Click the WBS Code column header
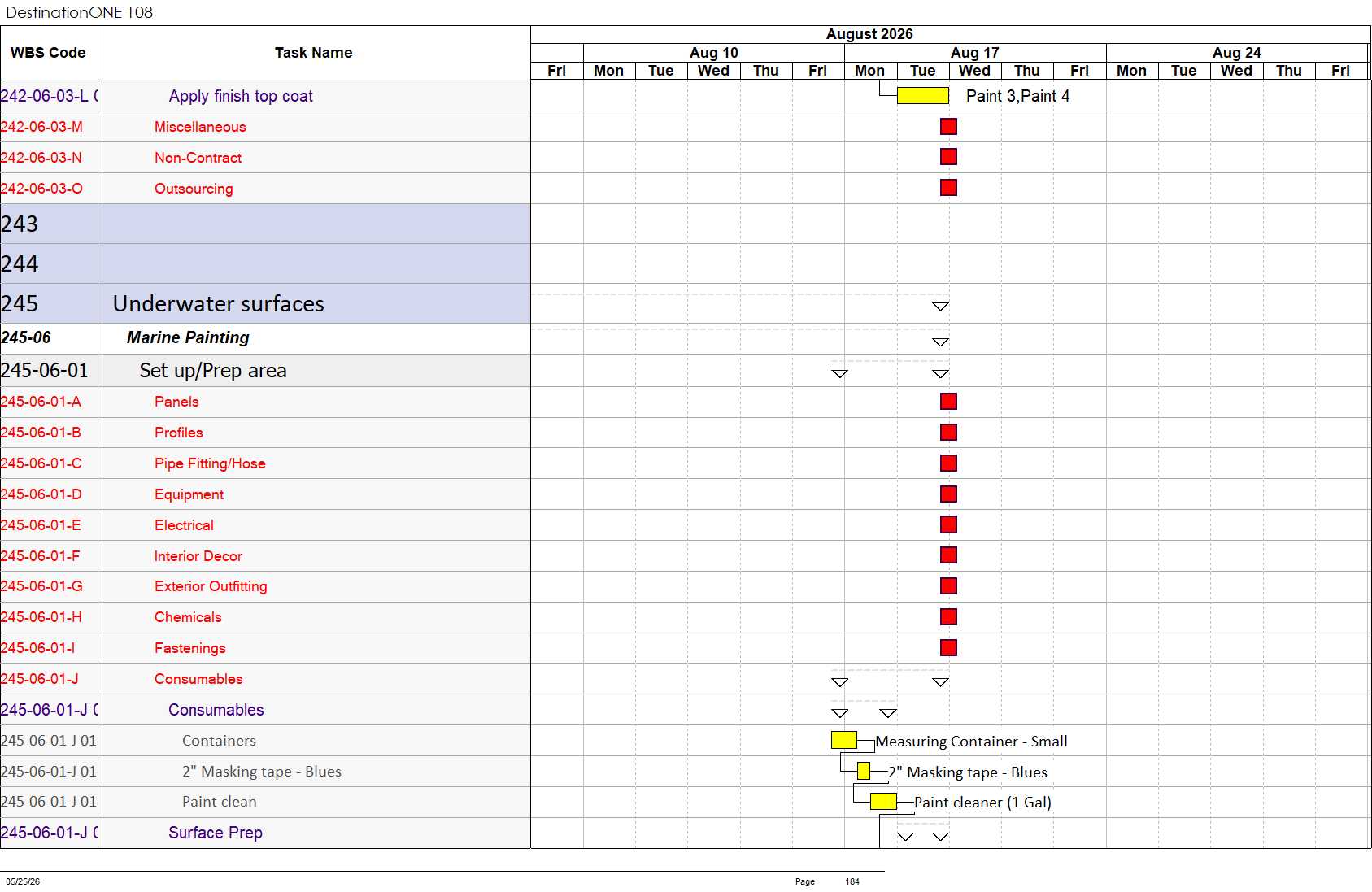This screenshot has height=892, width=1372. 49,53
